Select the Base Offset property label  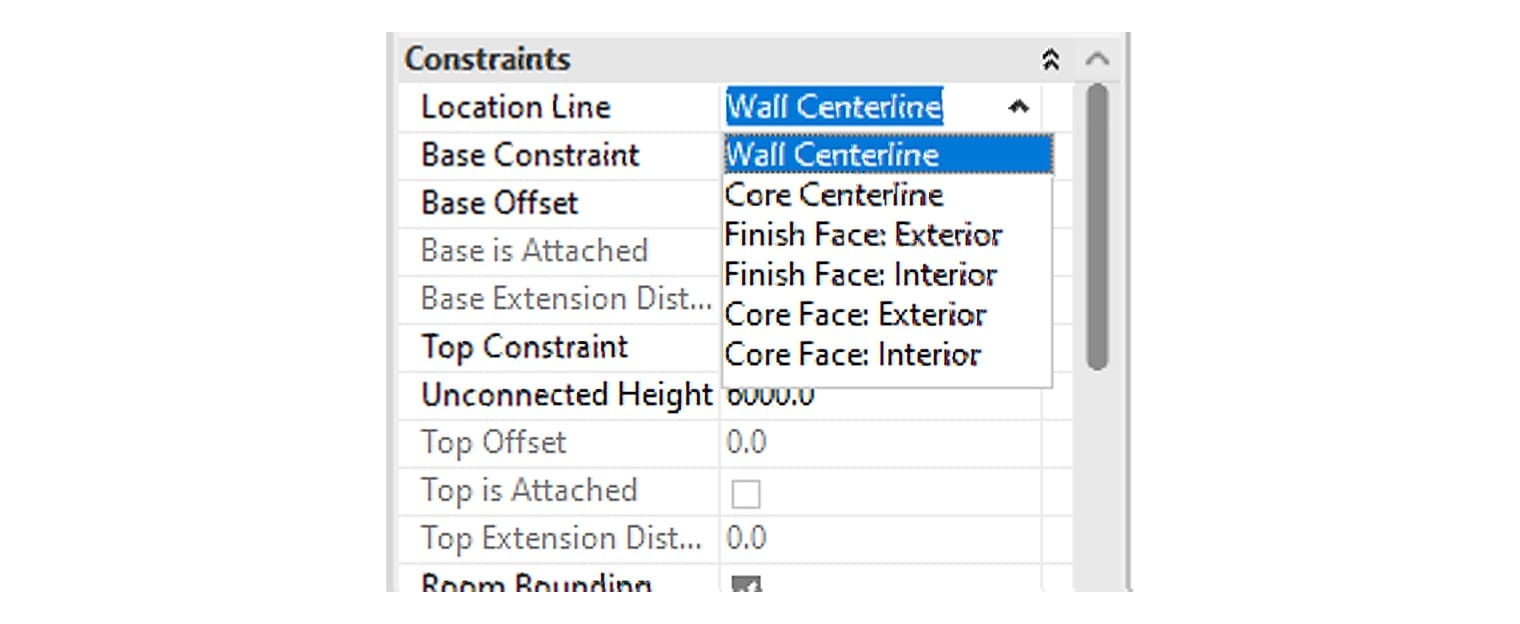(x=500, y=203)
